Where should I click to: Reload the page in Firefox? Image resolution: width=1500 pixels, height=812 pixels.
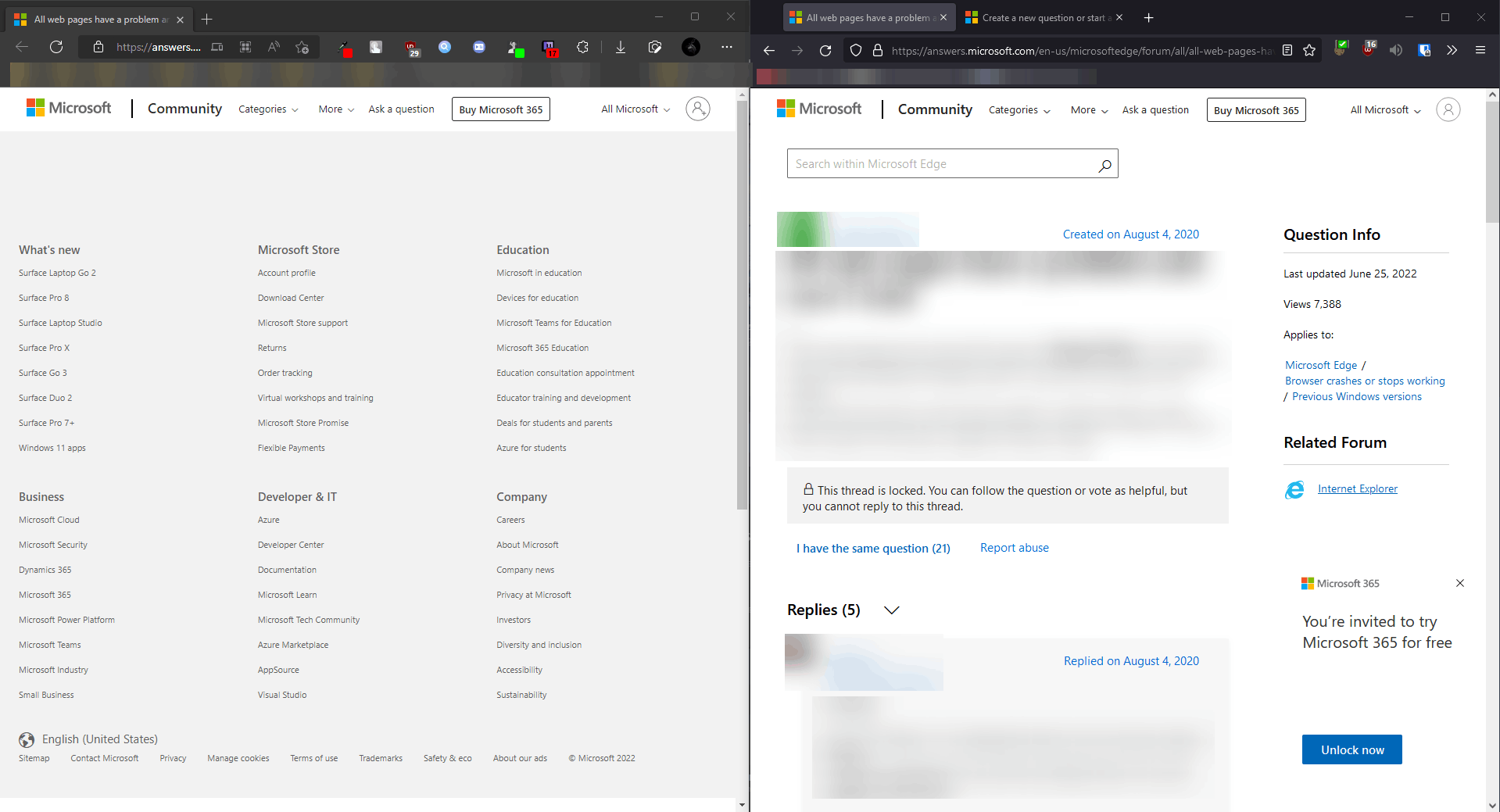[x=825, y=50]
